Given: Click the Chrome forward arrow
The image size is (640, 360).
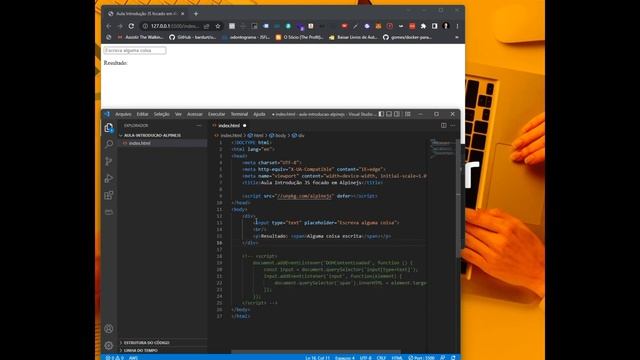Looking at the screenshot, I should (120, 26).
